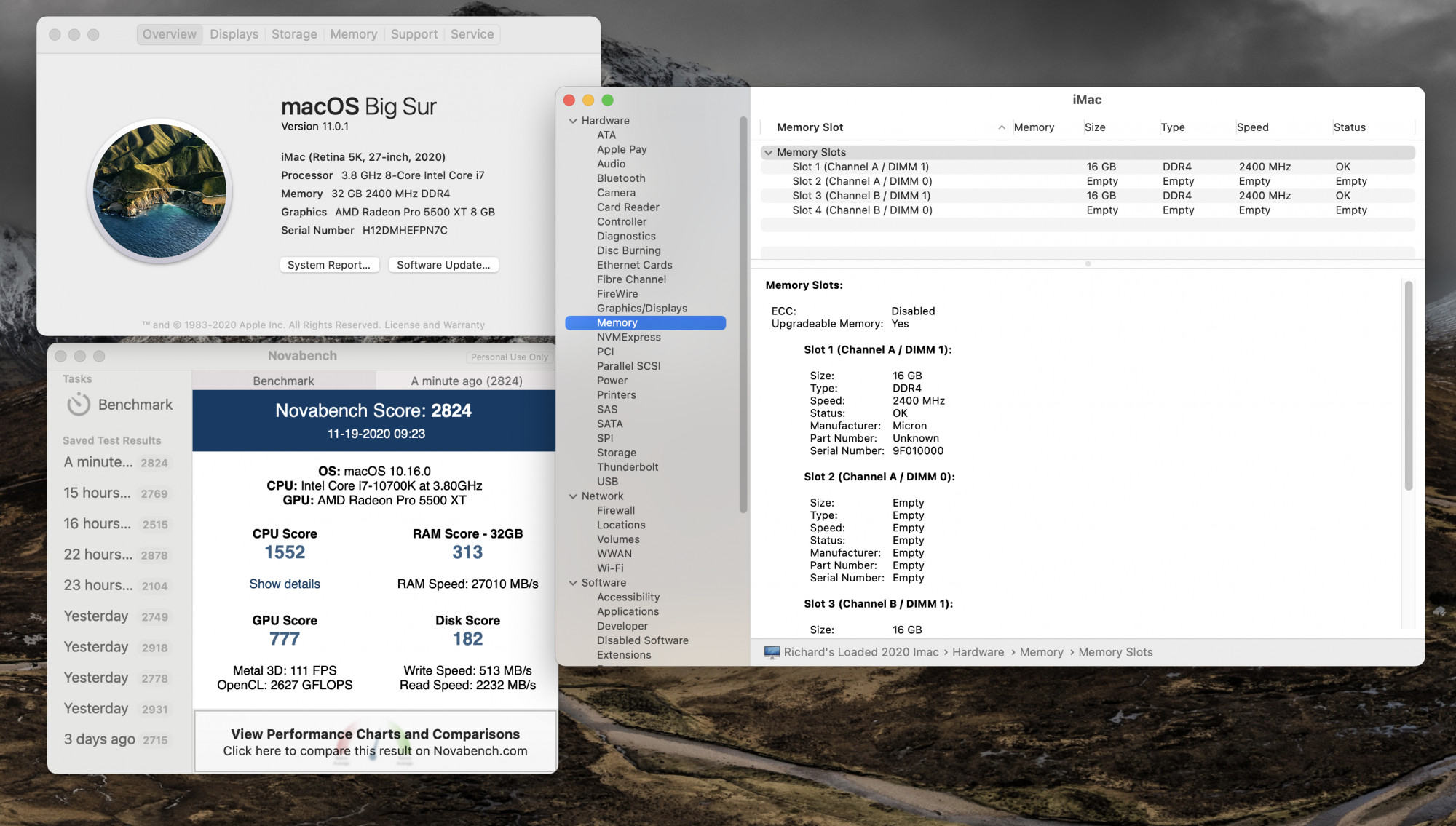Click the macOS Big Sur logo image
Viewport: 1456px width, 826px height.
coord(159,191)
